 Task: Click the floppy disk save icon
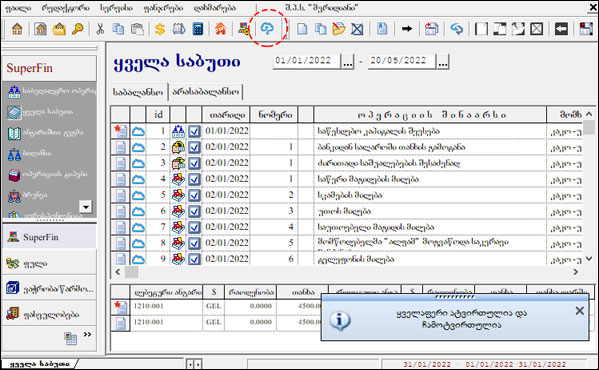tap(586, 29)
